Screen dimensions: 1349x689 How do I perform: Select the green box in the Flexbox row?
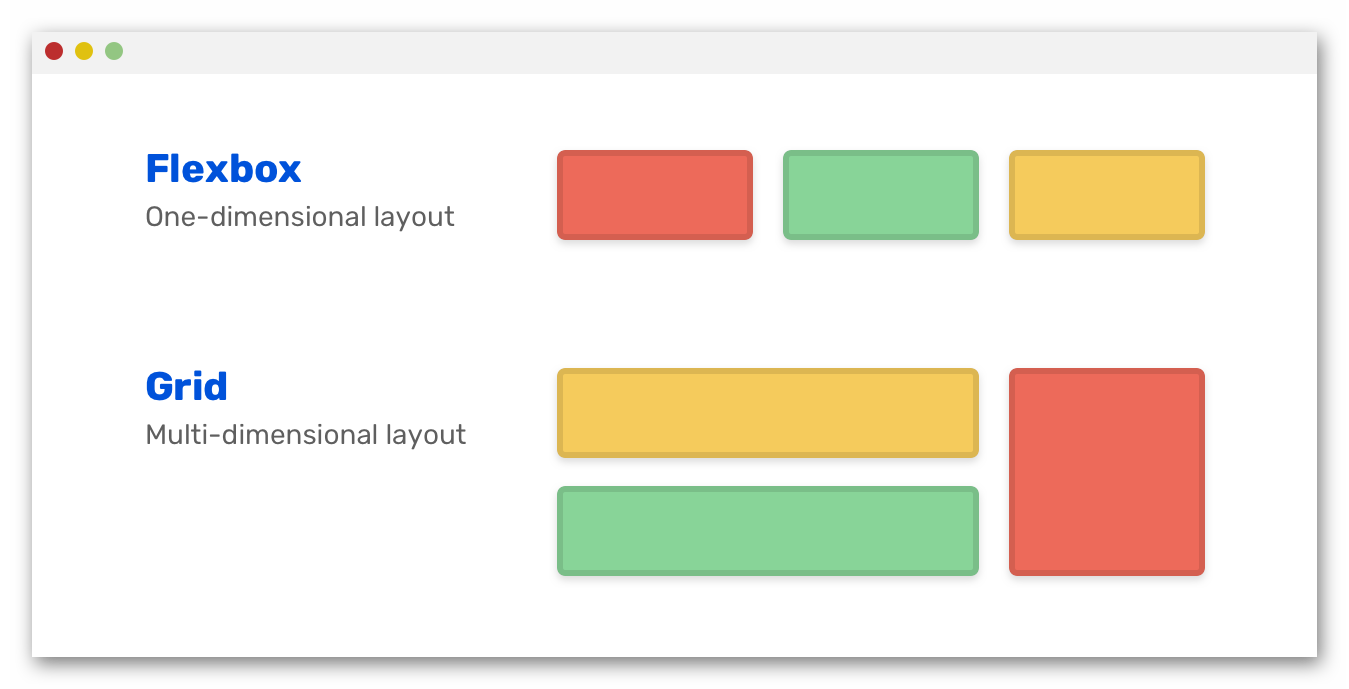pos(881,195)
